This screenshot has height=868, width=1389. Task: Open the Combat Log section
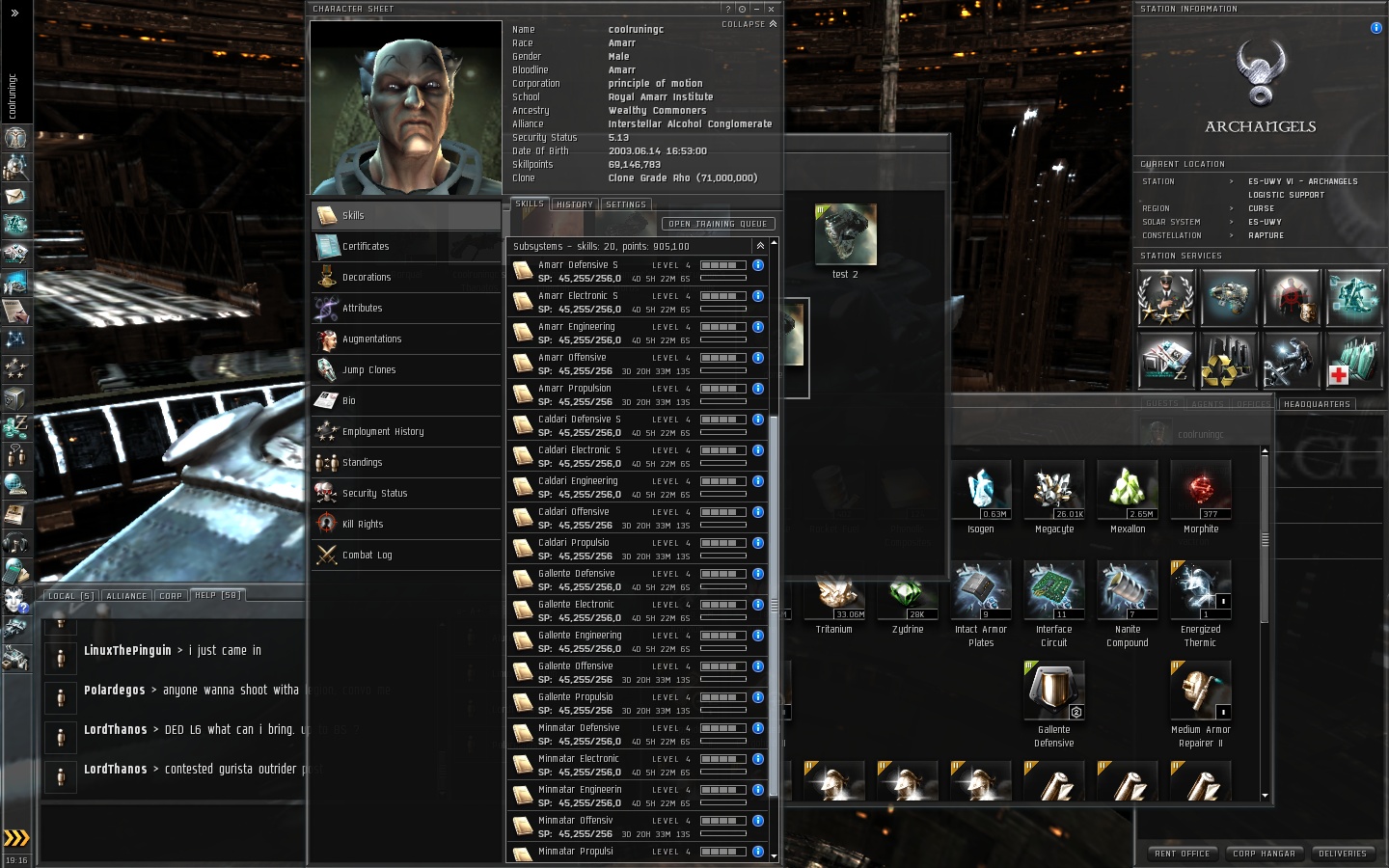point(406,556)
